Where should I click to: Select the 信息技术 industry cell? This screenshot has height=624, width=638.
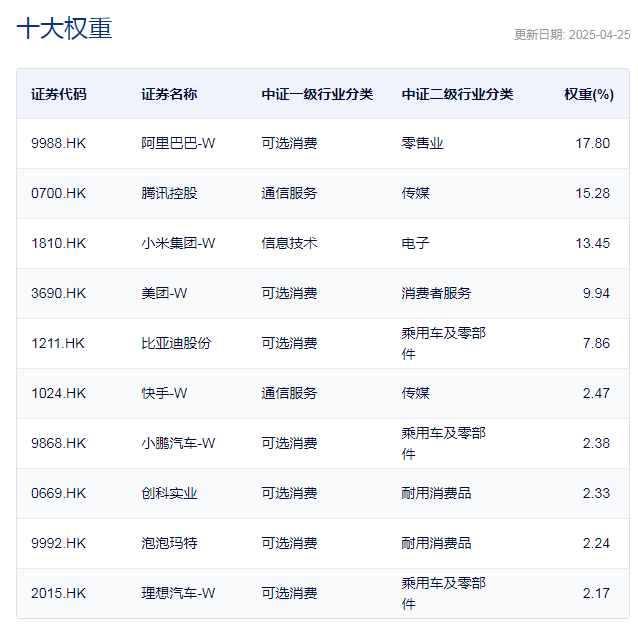tap(289, 243)
